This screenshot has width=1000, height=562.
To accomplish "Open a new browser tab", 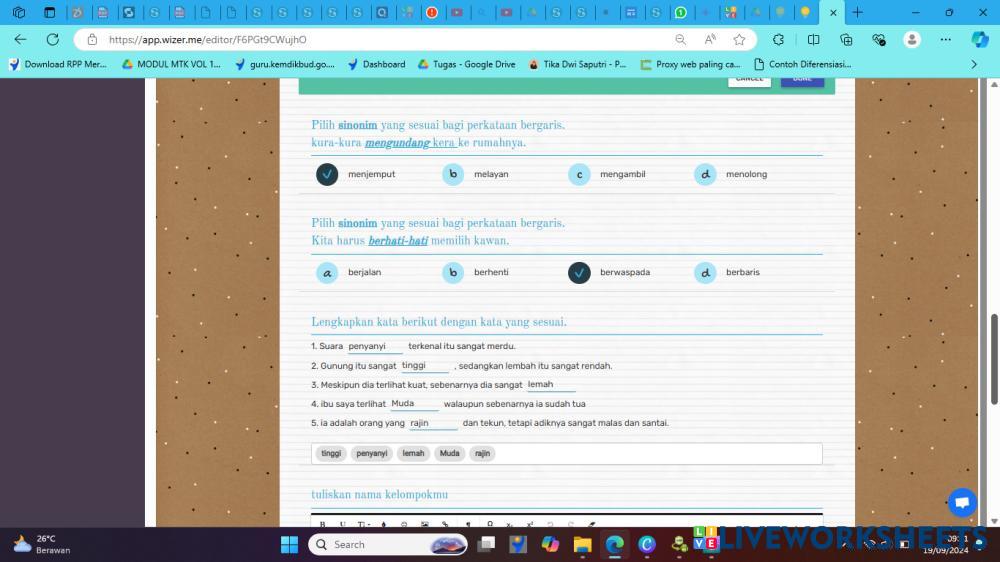I will [857, 13].
